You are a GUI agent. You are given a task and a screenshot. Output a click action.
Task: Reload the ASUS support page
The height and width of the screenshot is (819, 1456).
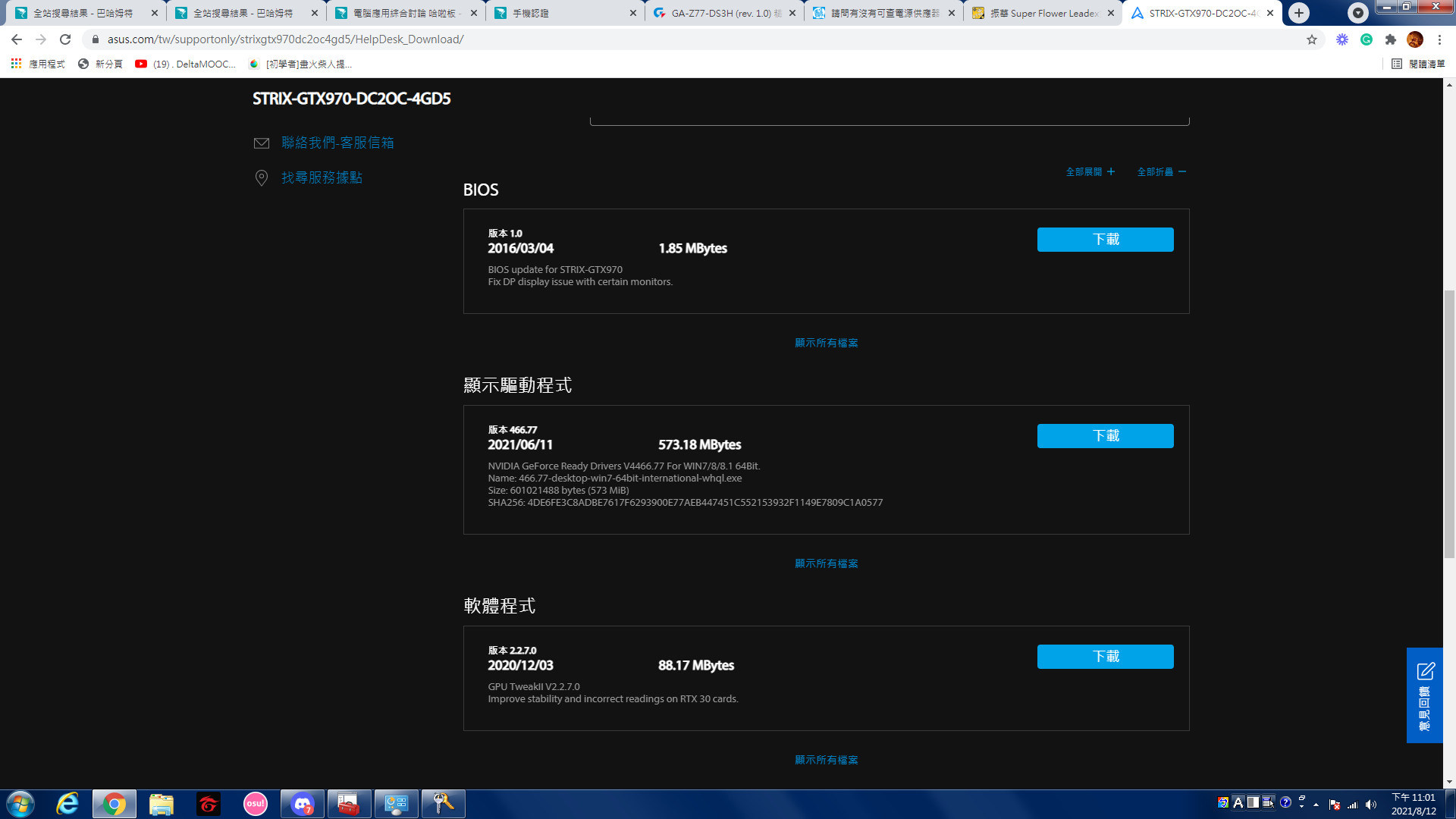65,39
